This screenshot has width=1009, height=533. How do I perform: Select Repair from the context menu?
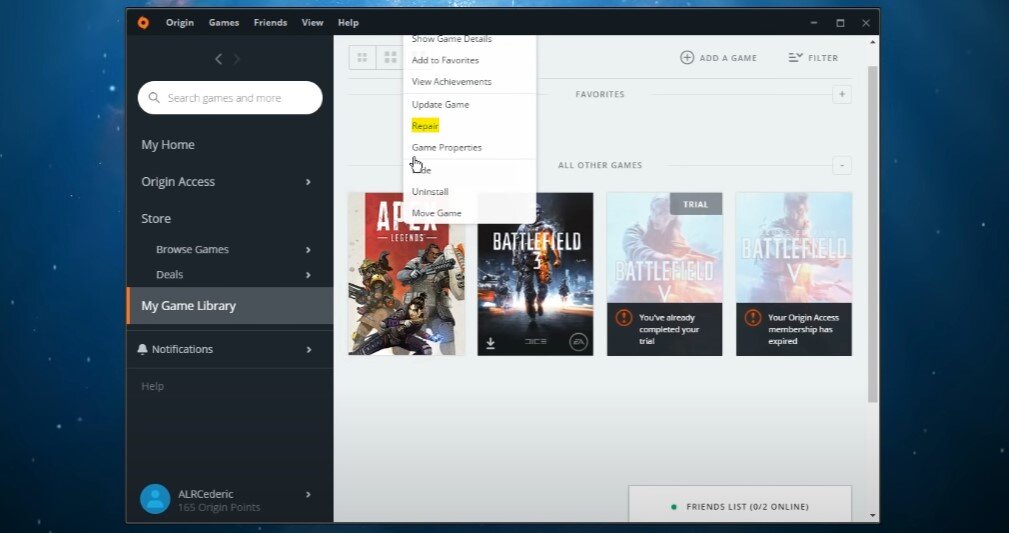(425, 126)
